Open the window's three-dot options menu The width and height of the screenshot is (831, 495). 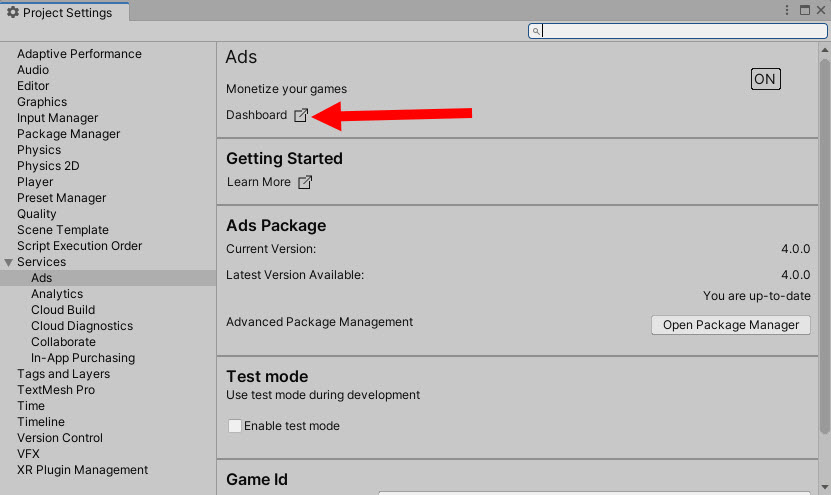787,10
